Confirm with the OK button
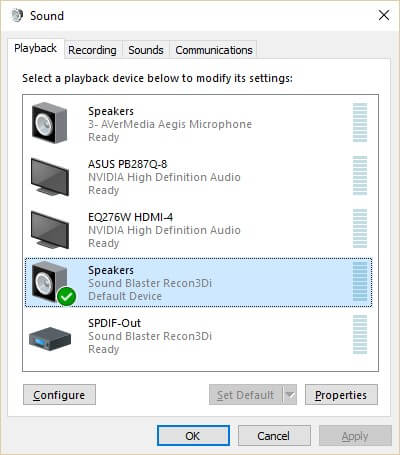400x455 pixels. pos(193,436)
